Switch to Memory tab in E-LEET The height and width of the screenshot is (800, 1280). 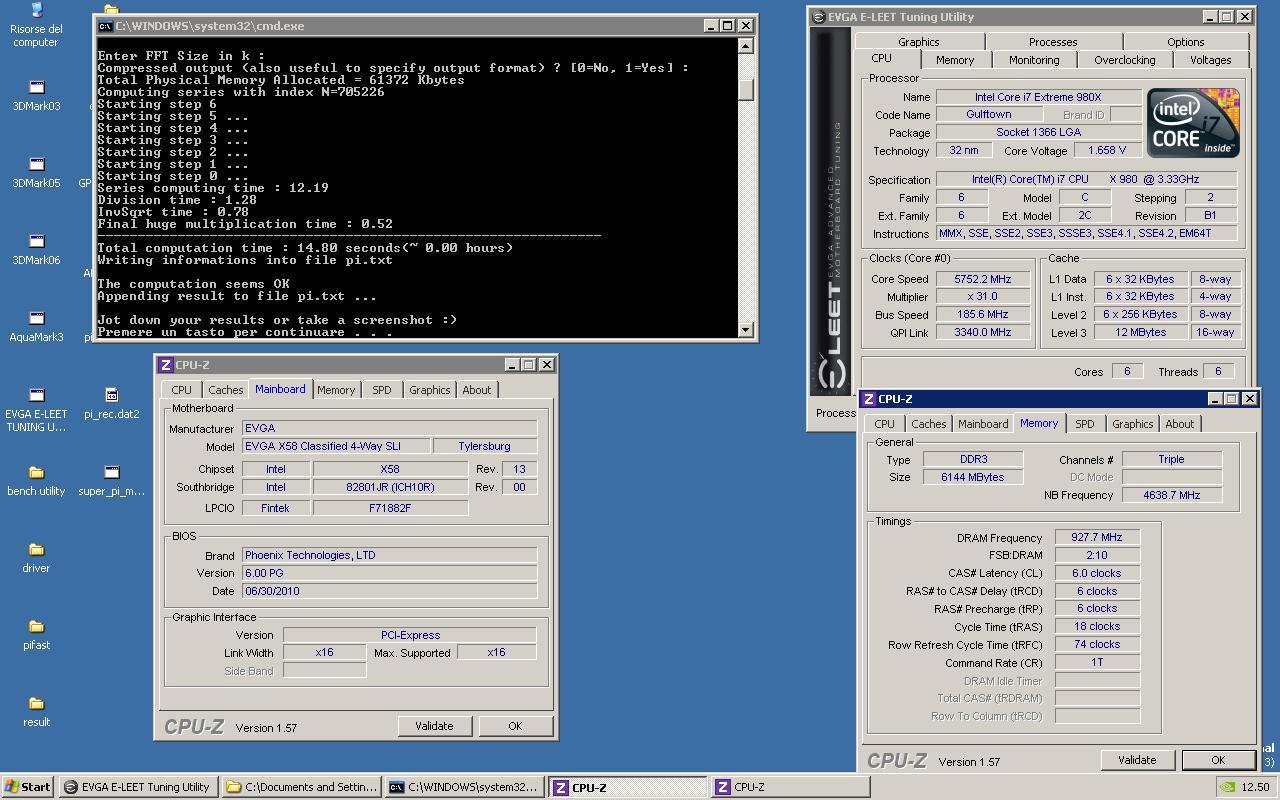coord(954,60)
